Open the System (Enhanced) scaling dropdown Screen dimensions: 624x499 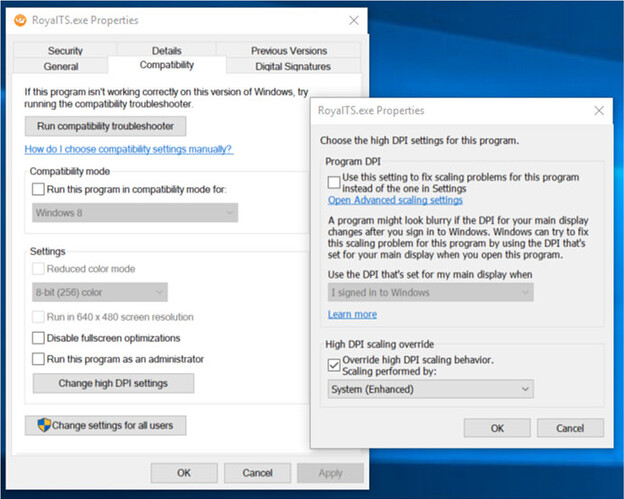[430, 389]
